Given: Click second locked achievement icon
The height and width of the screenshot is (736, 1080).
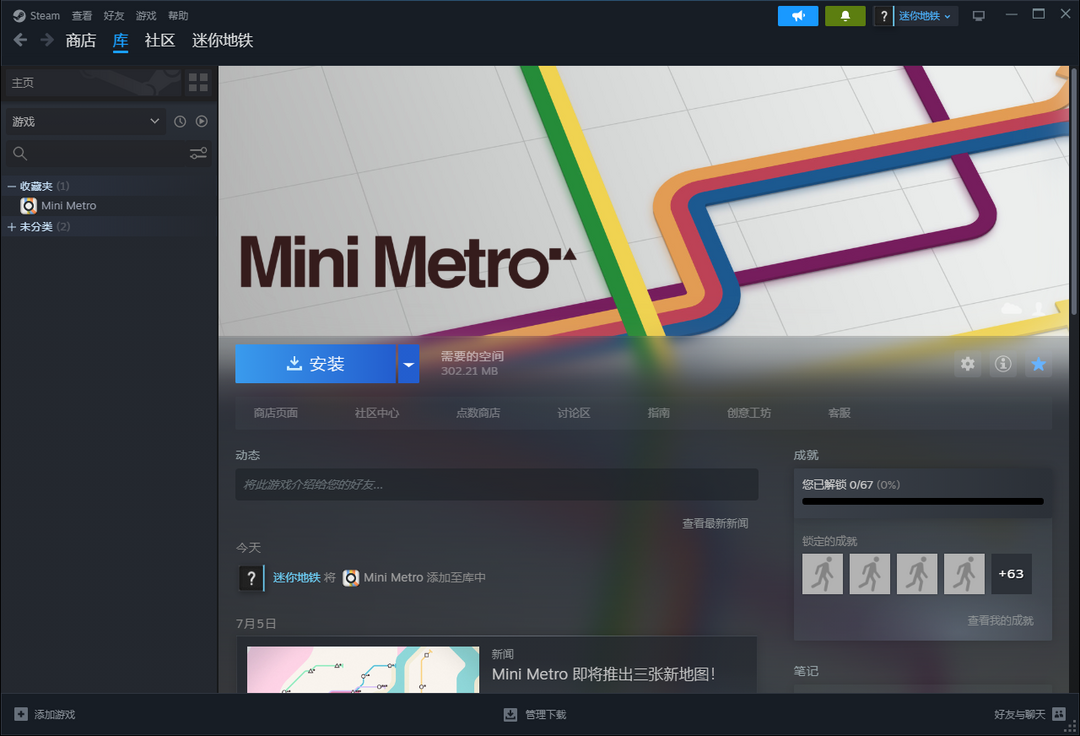Looking at the screenshot, I should [x=870, y=574].
